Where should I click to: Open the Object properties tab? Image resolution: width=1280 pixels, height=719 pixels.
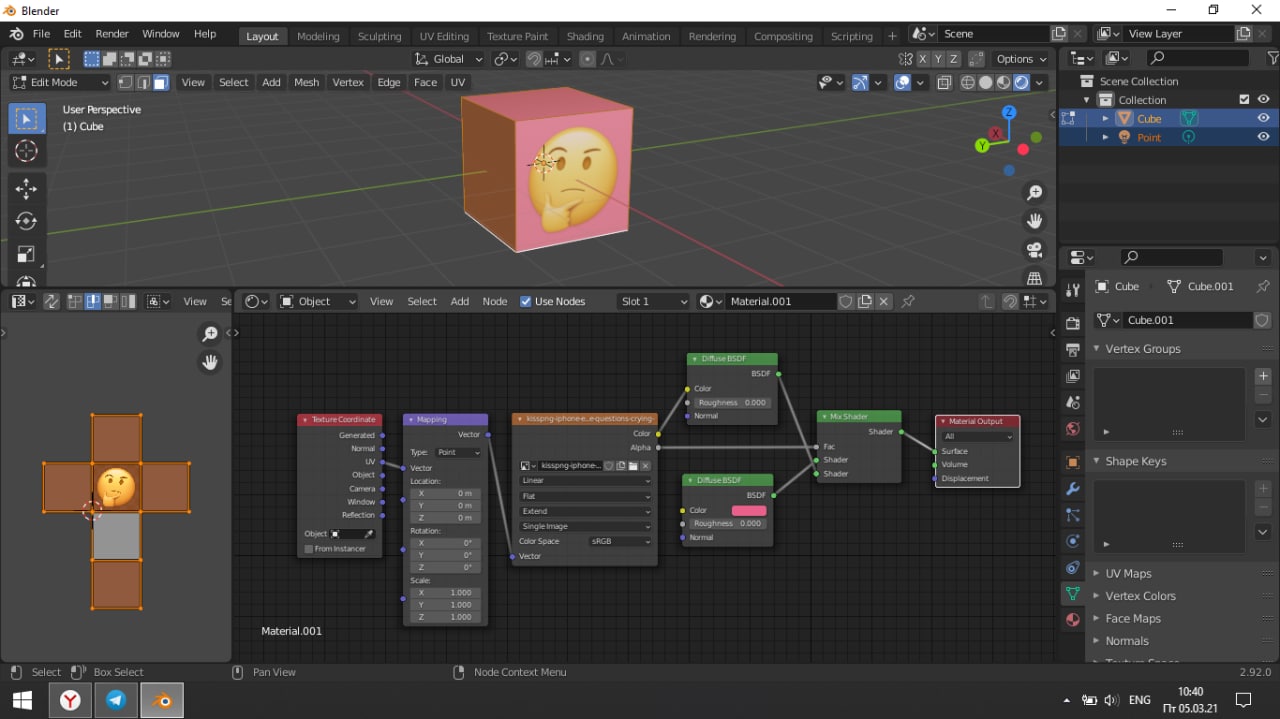(x=1073, y=463)
